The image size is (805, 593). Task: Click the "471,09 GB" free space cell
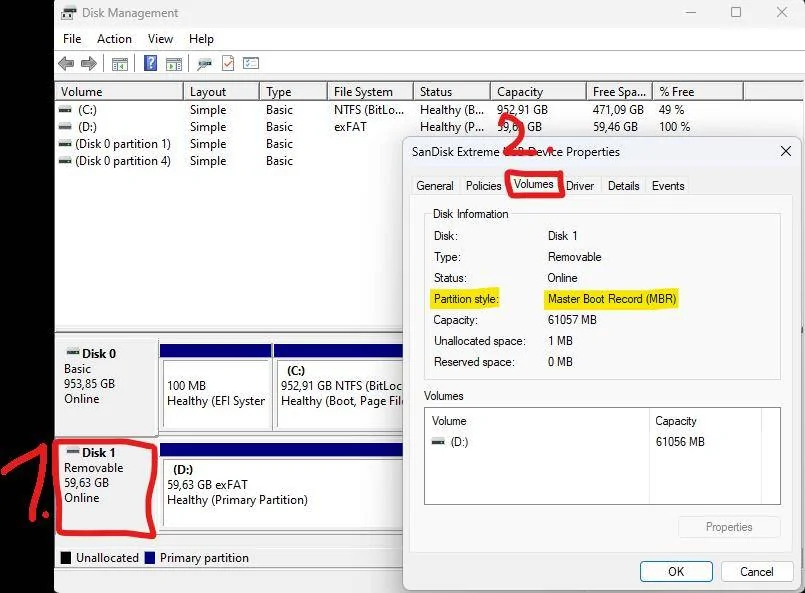point(618,110)
